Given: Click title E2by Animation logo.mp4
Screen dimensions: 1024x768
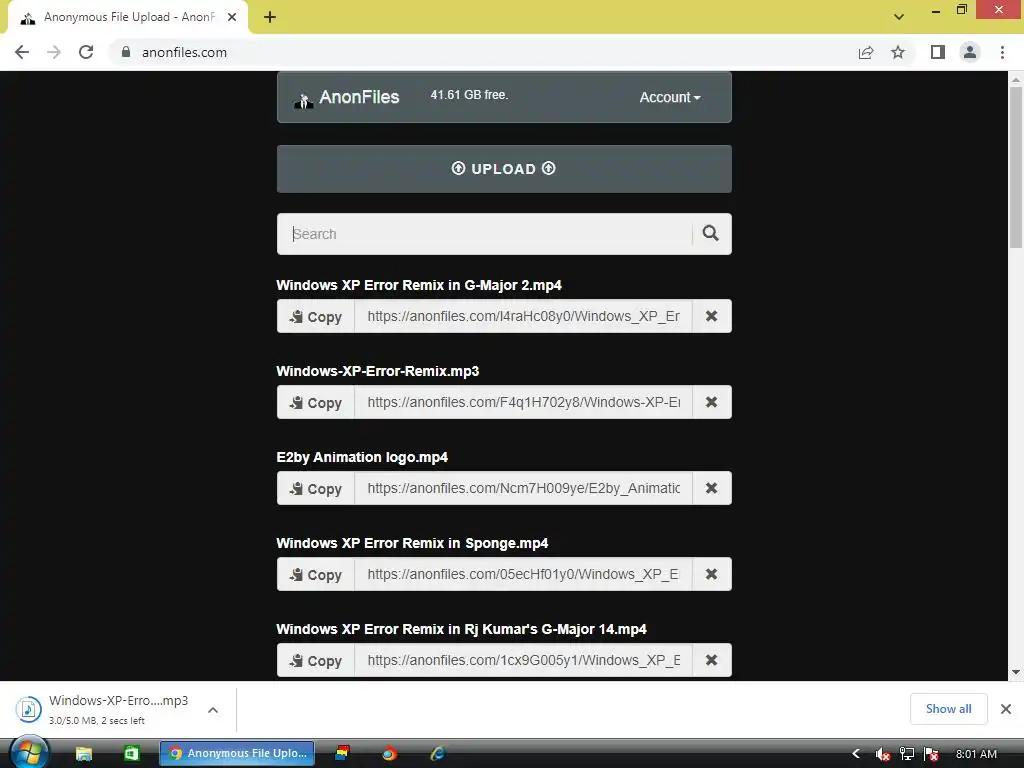Looking at the screenshot, I should tap(362, 457).
